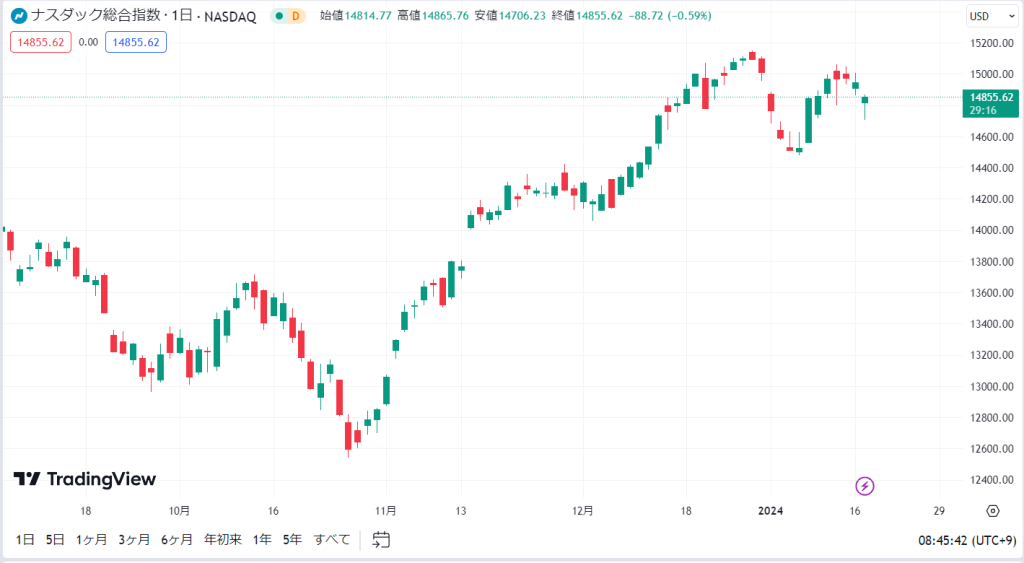
Task: Click the TradingView logo
Action: (x=85, y=479)
